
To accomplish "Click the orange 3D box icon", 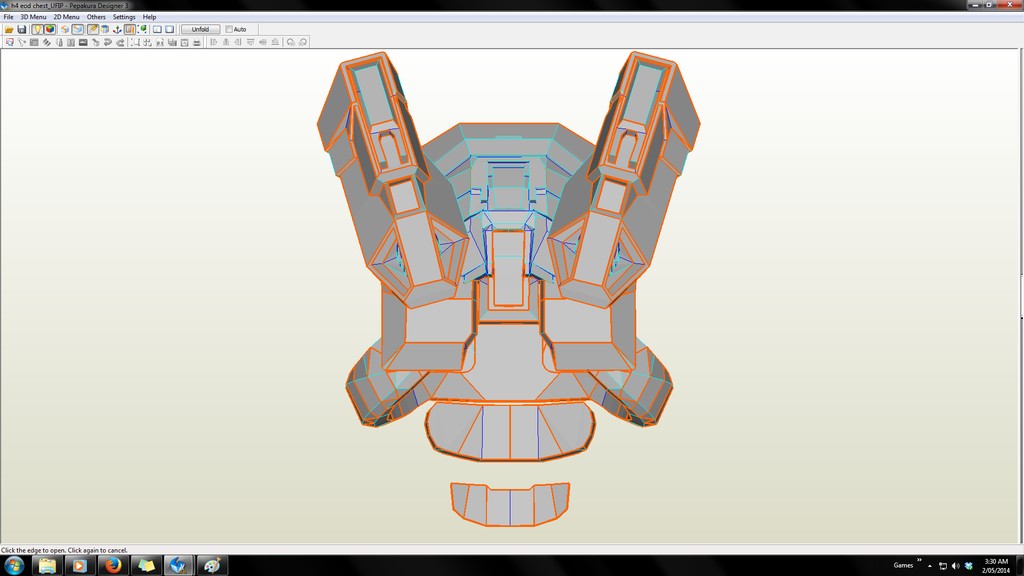I will click(65, 29).
